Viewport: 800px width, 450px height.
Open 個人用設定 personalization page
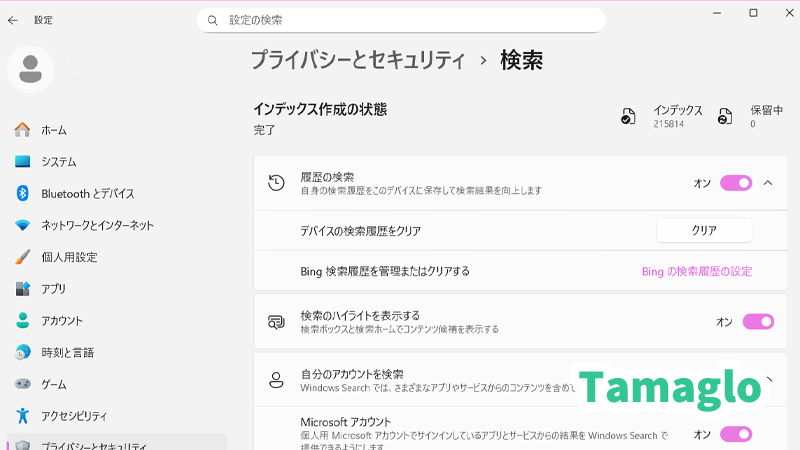point(69,257)
